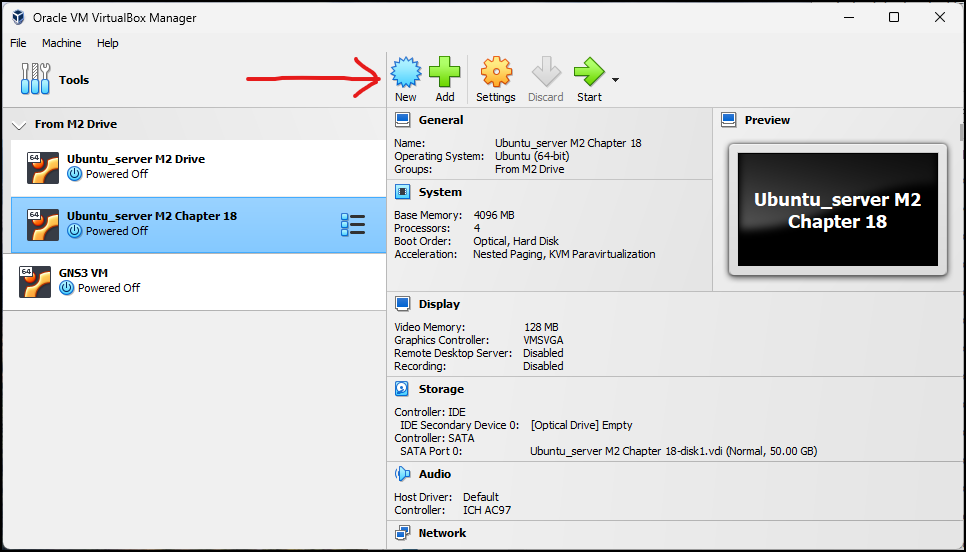Select the Tools entry
The height and width of the screenshot is (552, 966).
(x=193, y=79)
